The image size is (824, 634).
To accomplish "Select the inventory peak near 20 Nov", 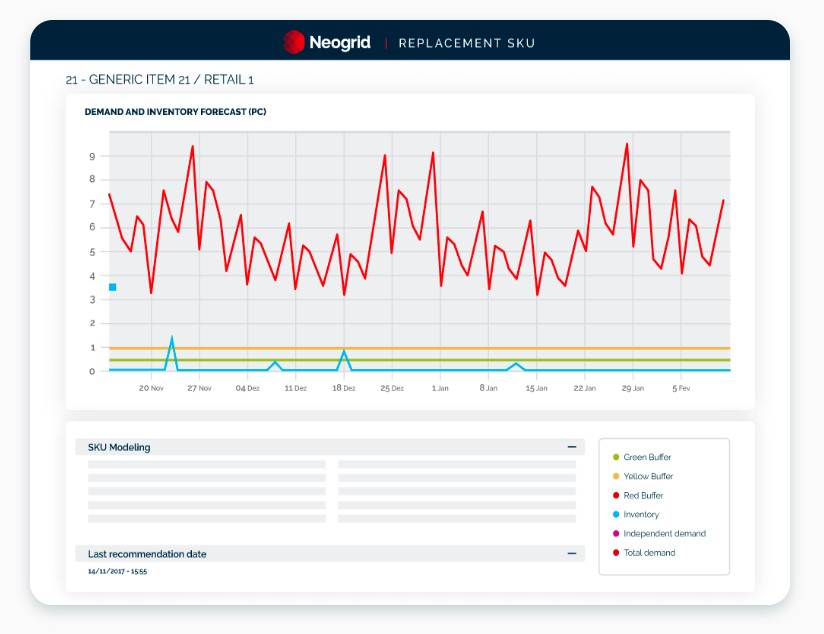I will (172, 338).
